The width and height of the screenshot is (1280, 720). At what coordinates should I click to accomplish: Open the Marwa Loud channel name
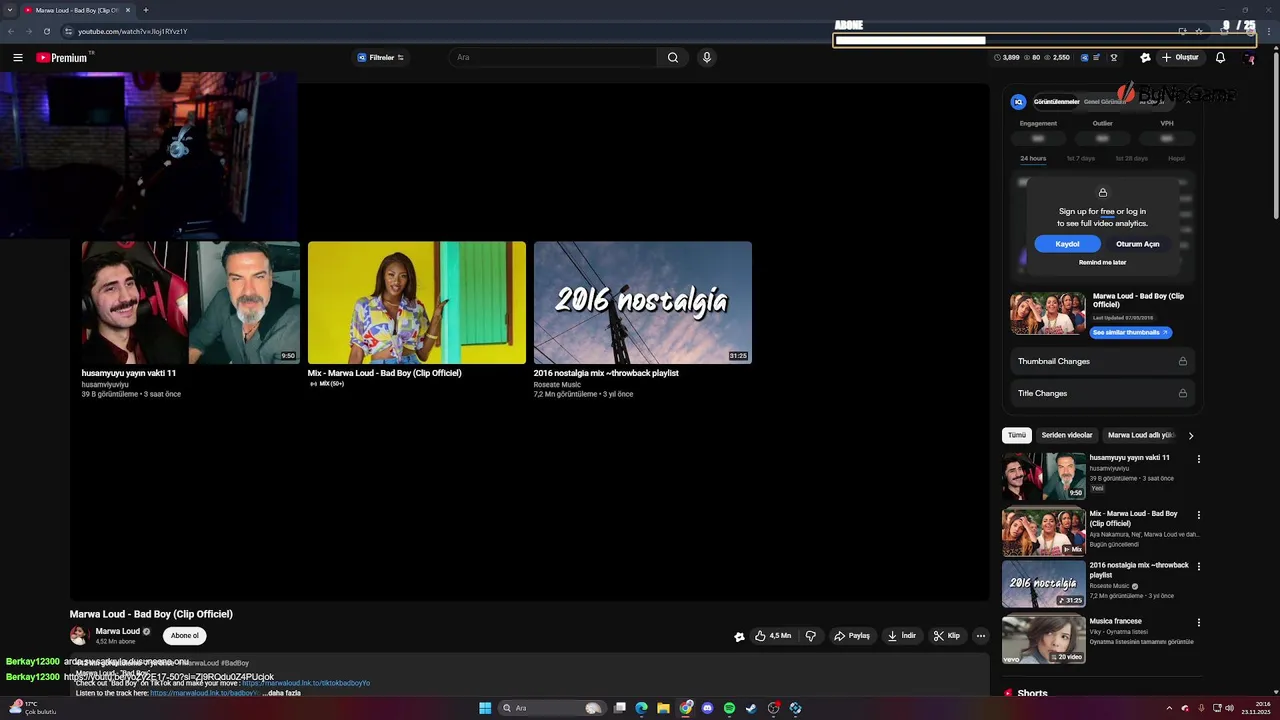117,632
